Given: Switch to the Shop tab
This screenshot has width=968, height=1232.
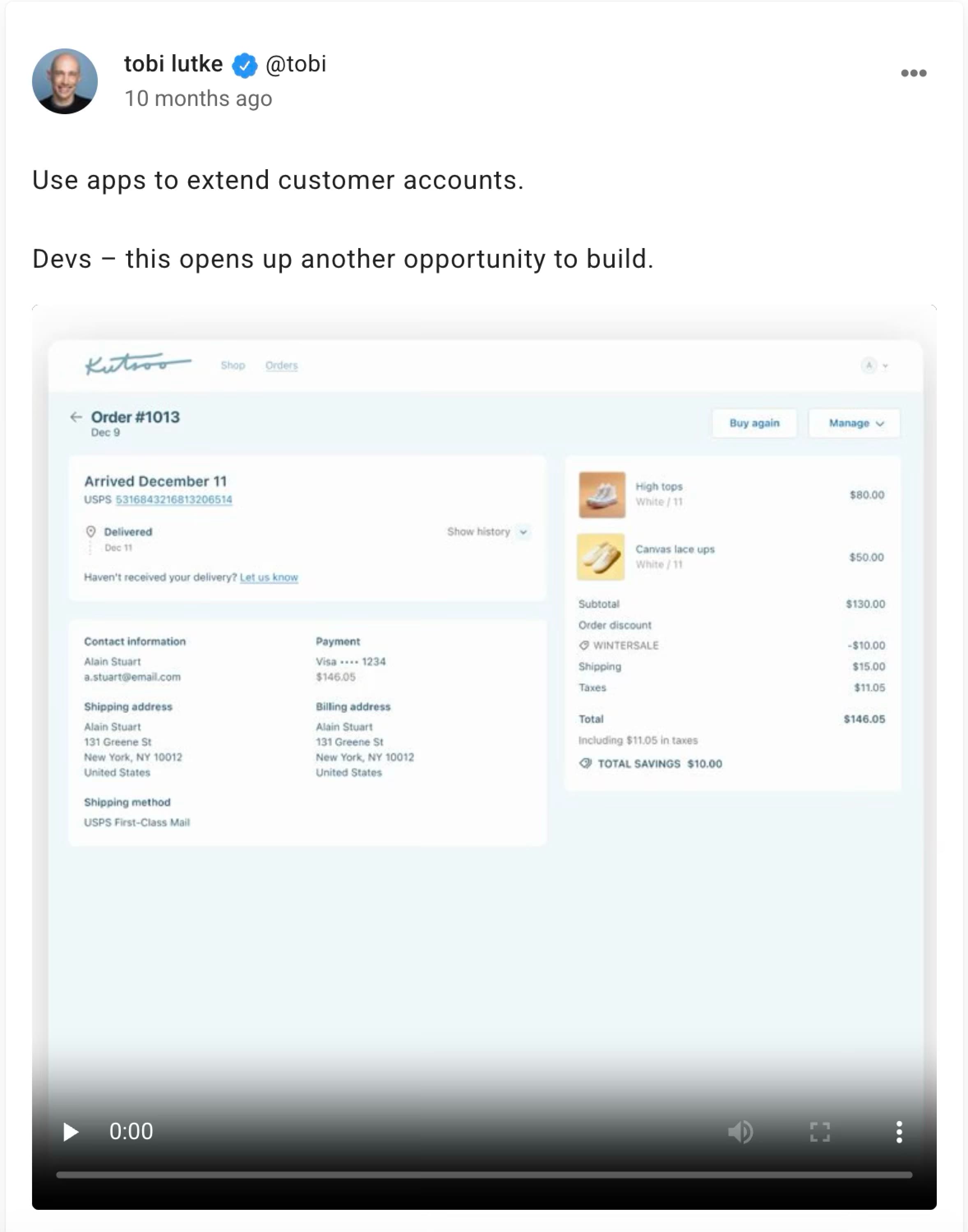Looking at the screenshot, I should 233,365.
